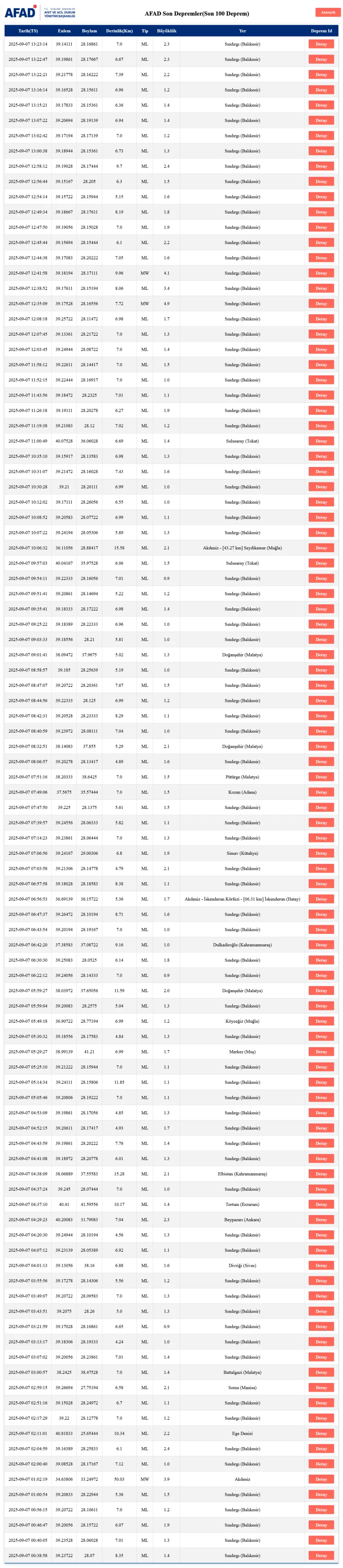Go to Anasayfa via the red button
The width and height of the screenshot is (343, 1568).
point(327,12)
